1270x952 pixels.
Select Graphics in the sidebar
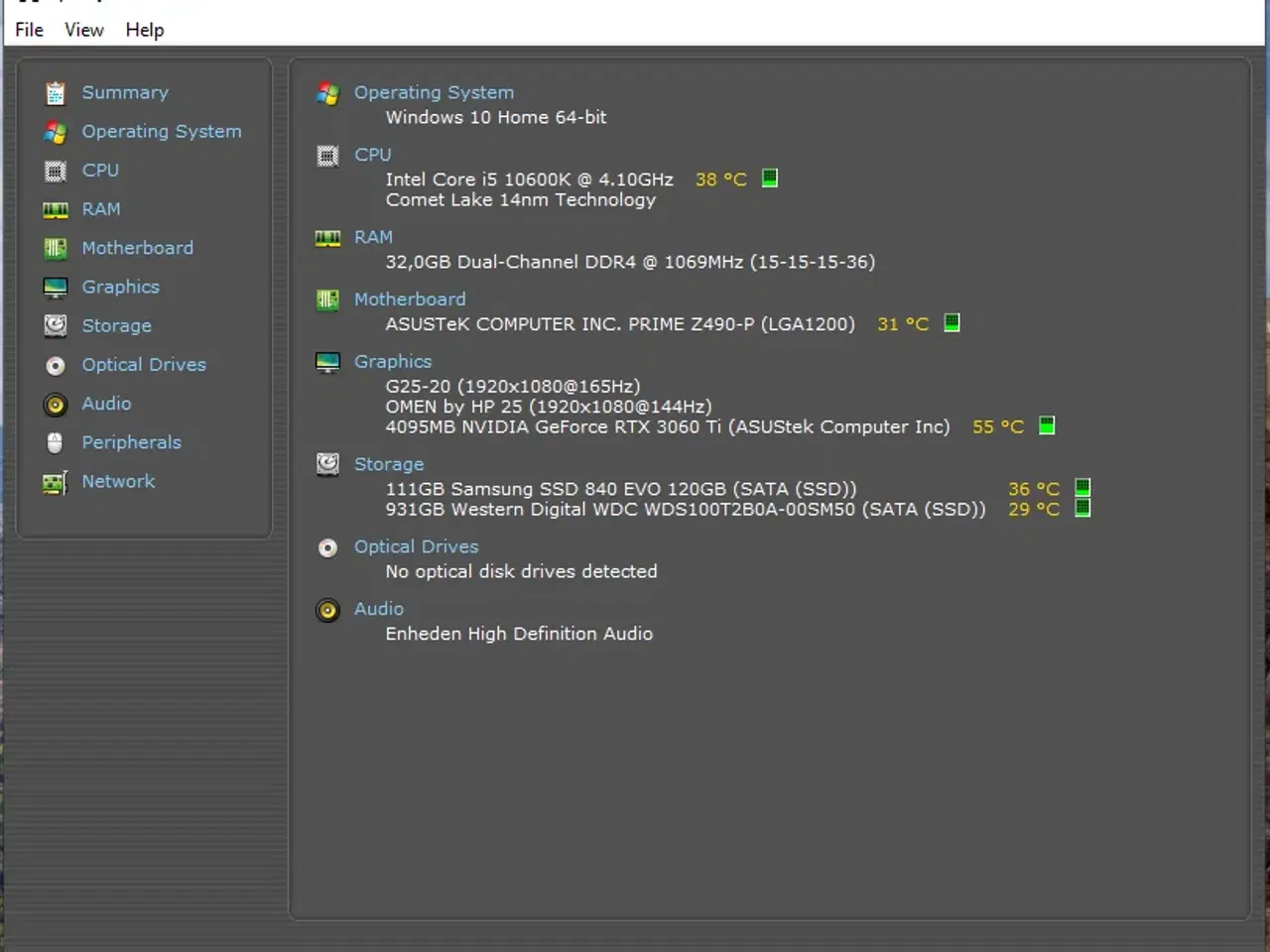(x=120, y=287)
